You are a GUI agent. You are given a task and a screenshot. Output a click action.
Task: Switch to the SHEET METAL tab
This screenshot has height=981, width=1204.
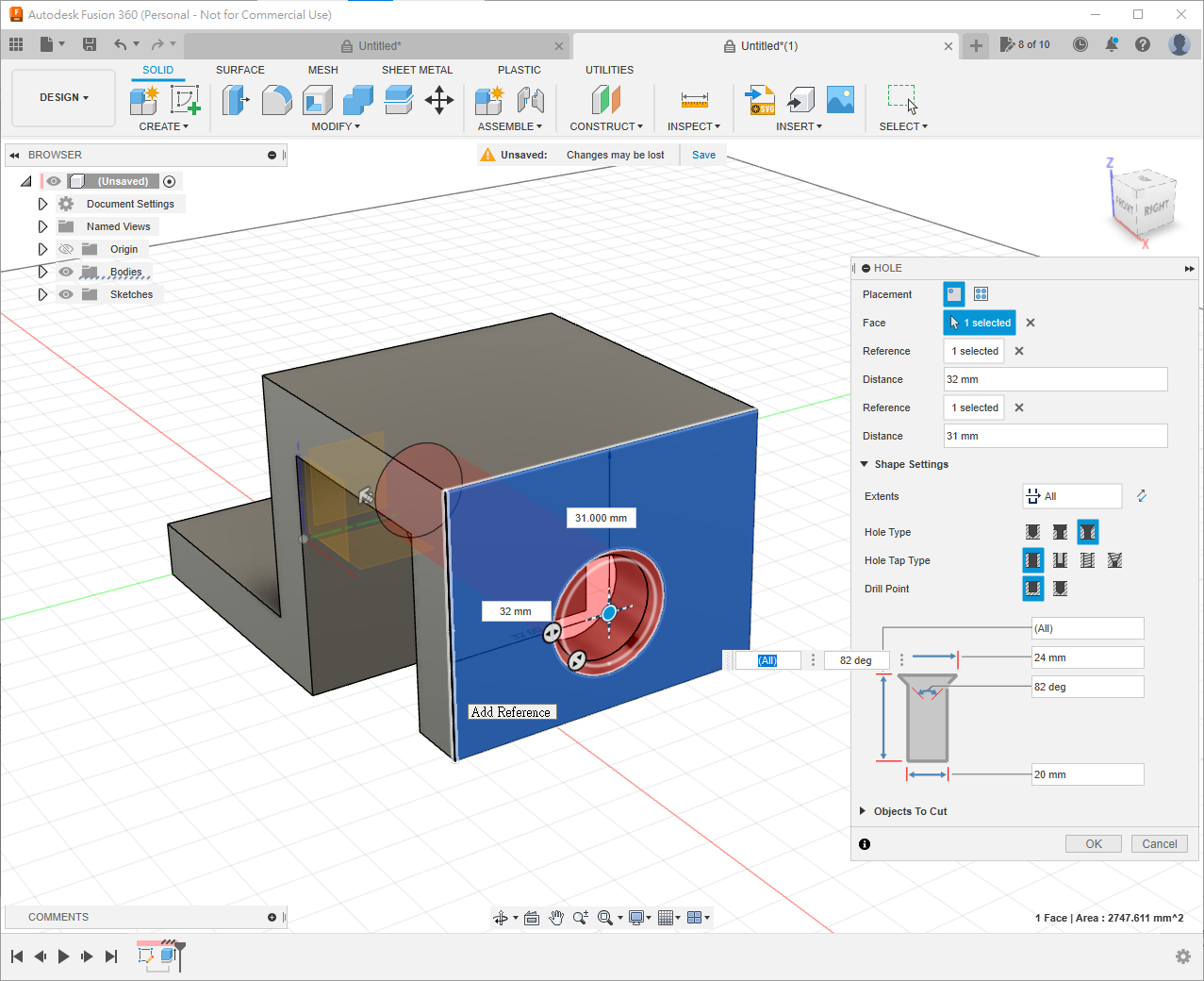(417, 70)
